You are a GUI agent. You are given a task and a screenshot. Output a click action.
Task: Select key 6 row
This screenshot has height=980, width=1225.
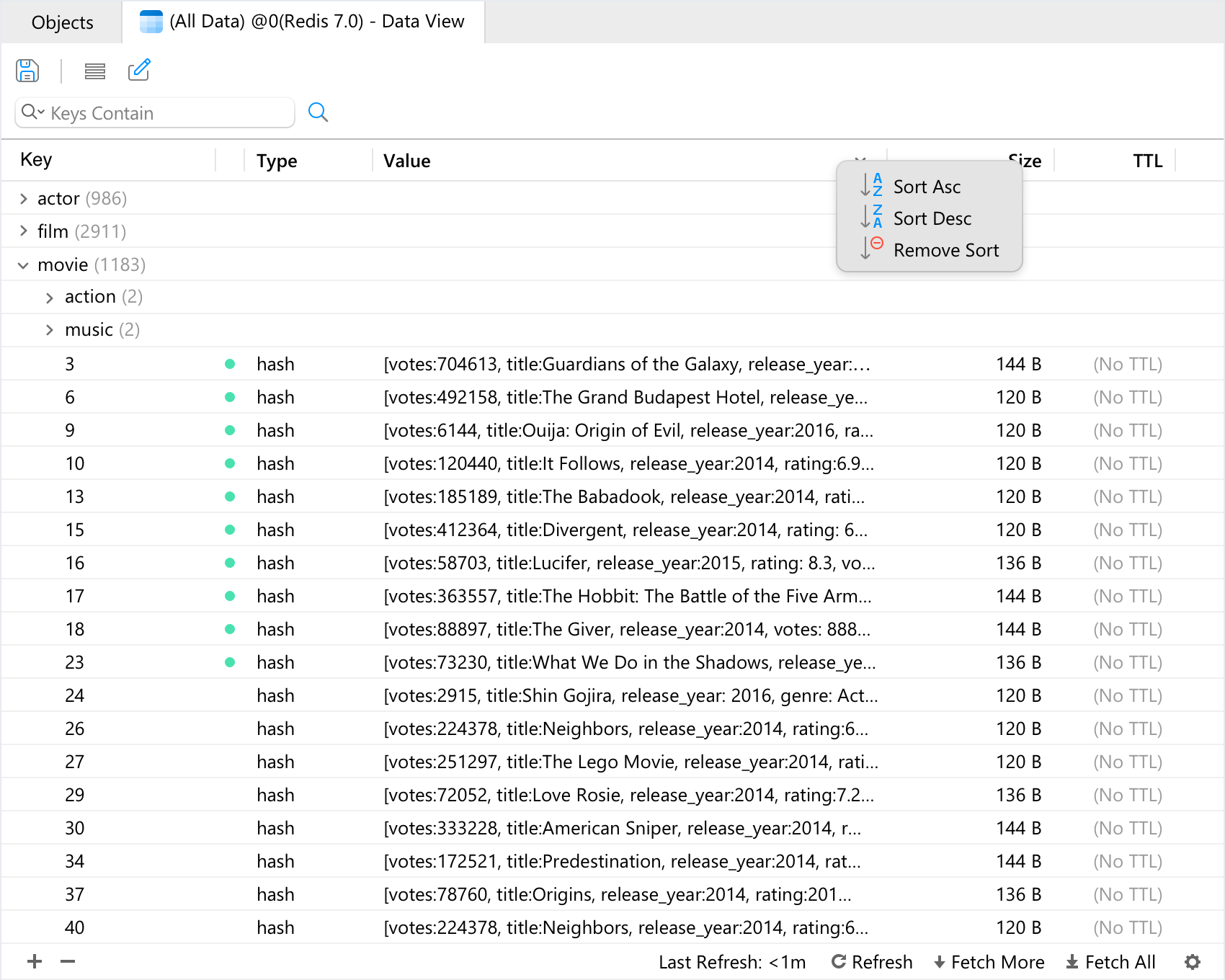[612, 397]
